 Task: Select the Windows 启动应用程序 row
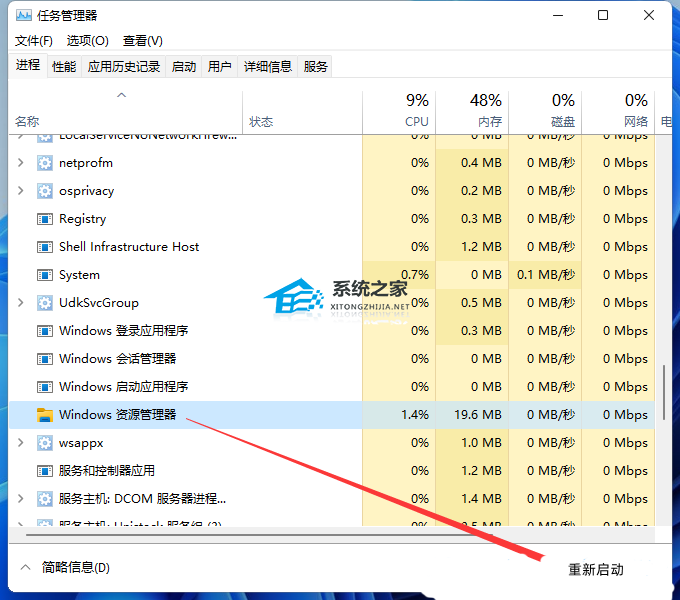332,387
